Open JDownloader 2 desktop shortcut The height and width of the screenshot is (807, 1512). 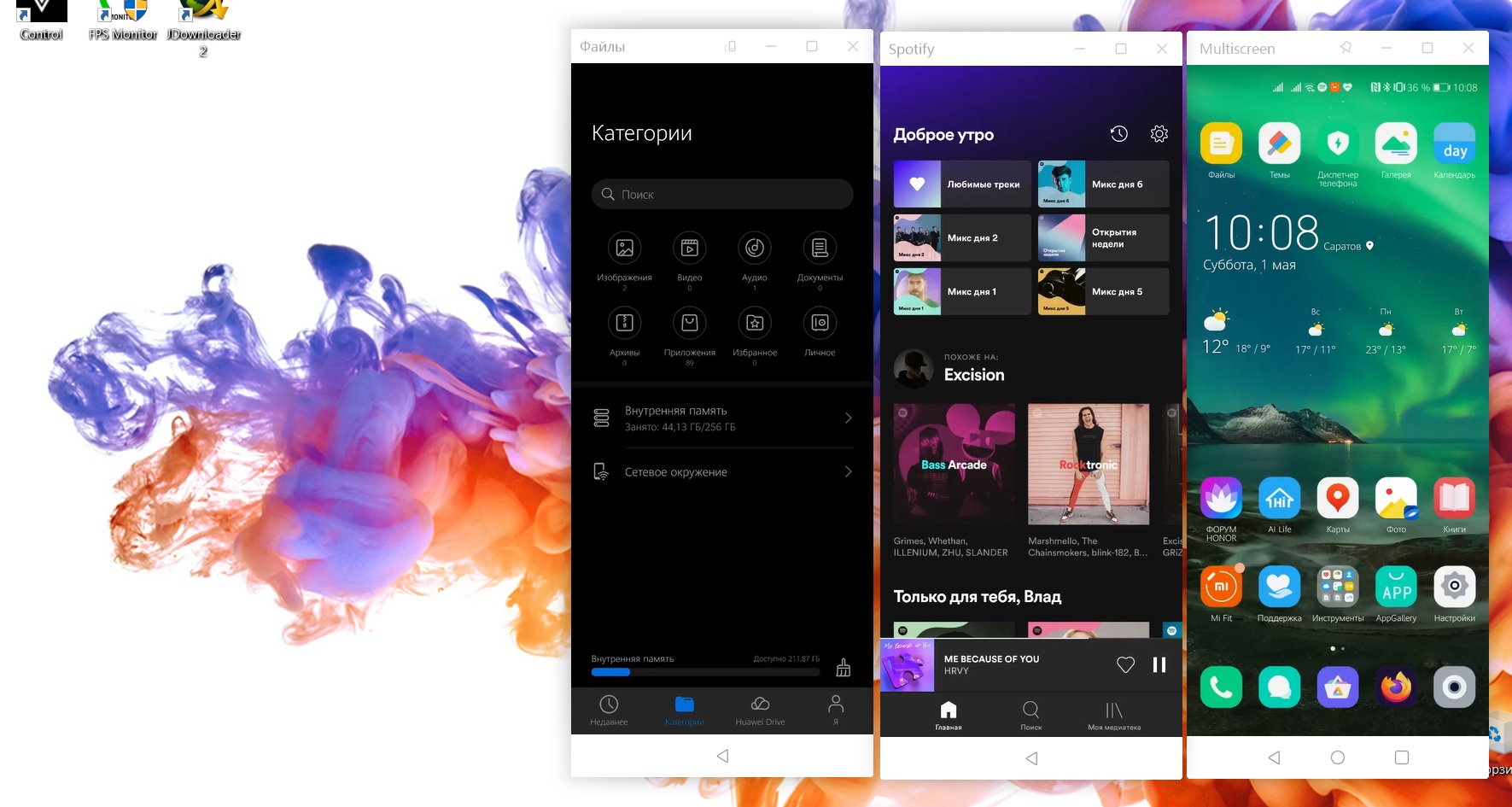tap(203, 27)
